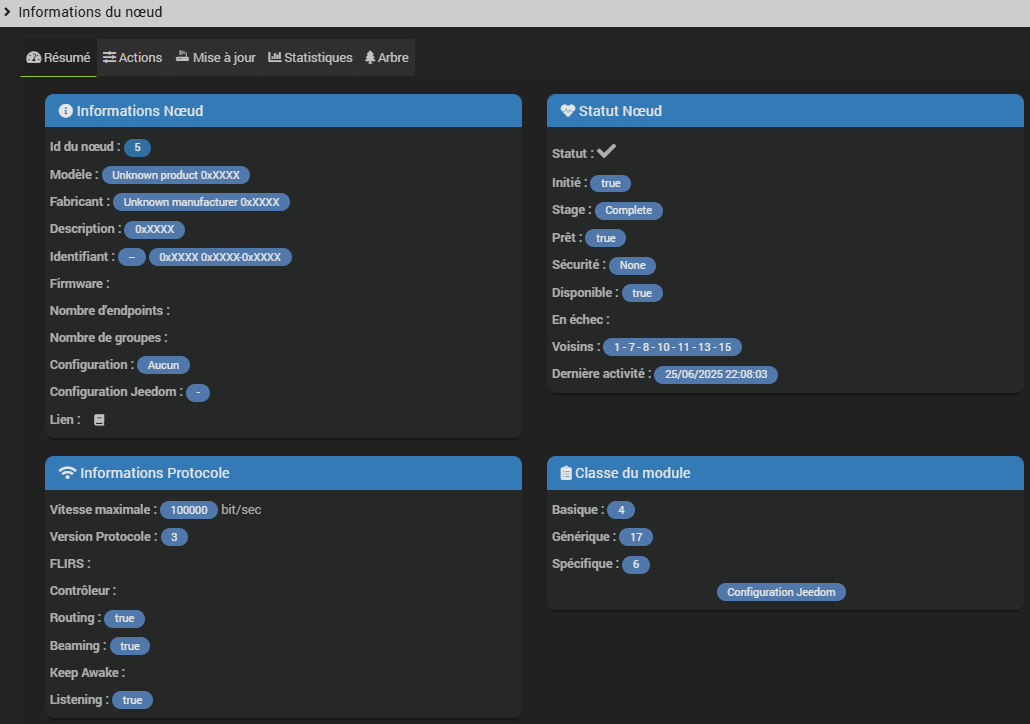
Task: Click the Unknown manufacturer 0xXXXX badge
Action: pyautogui.click(x=202, y=202)
